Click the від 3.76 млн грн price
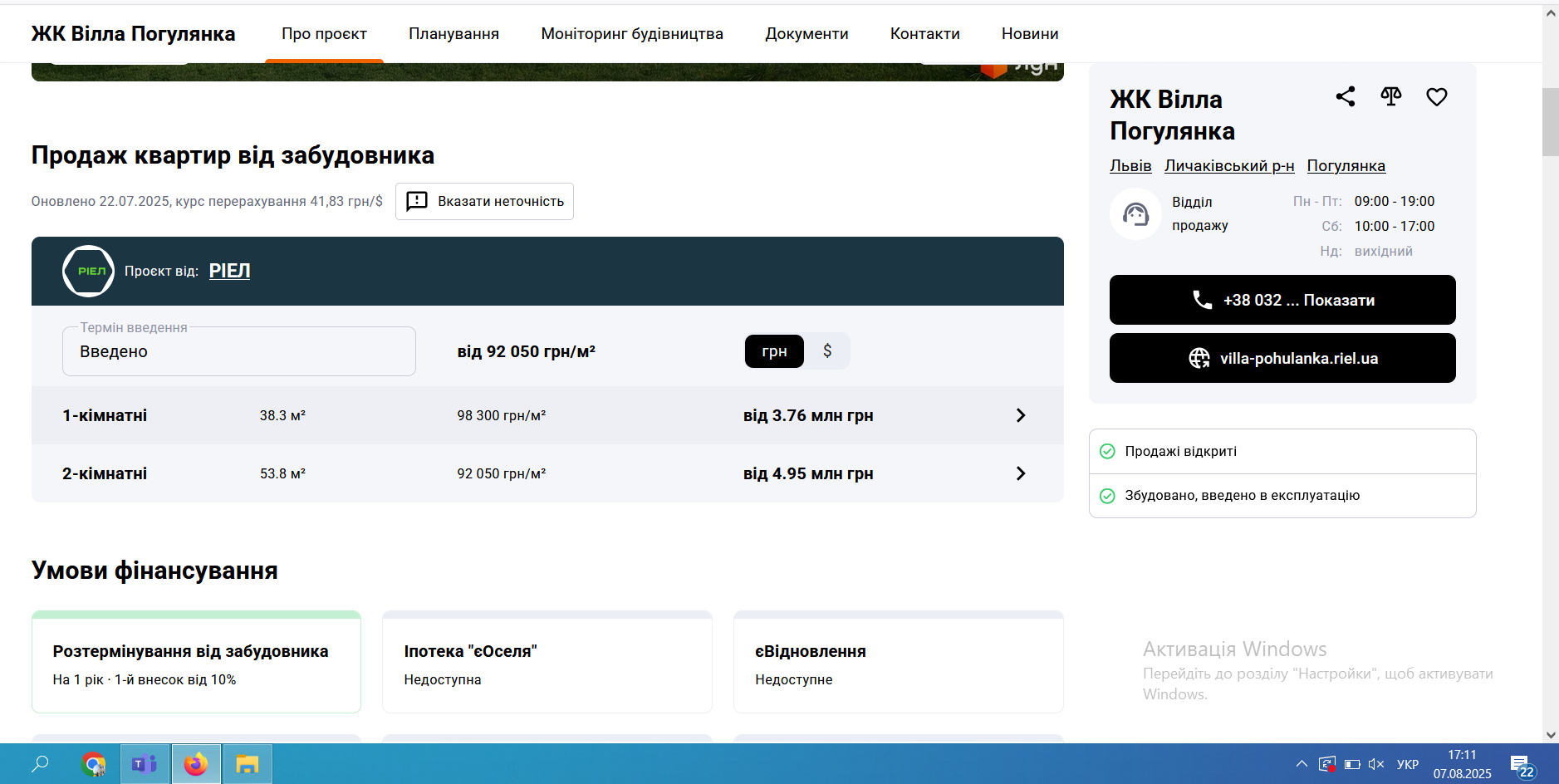This screenshot has height=784, width=1559. coord(808,415)
